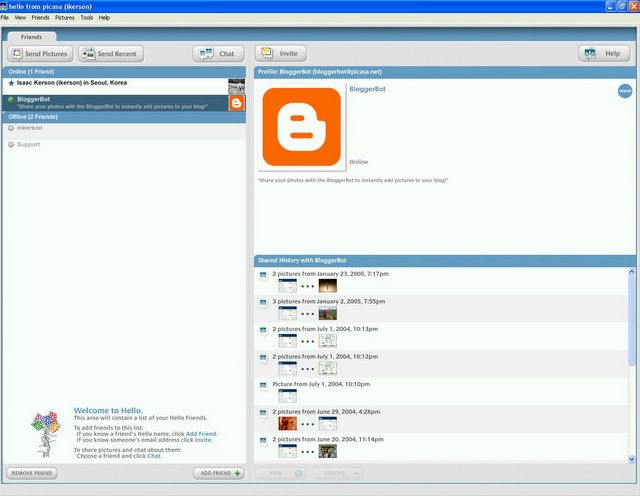This screenshot has height=496, width=640.
Task: Click the Add Friend button
Action: [x=219, y=473]
